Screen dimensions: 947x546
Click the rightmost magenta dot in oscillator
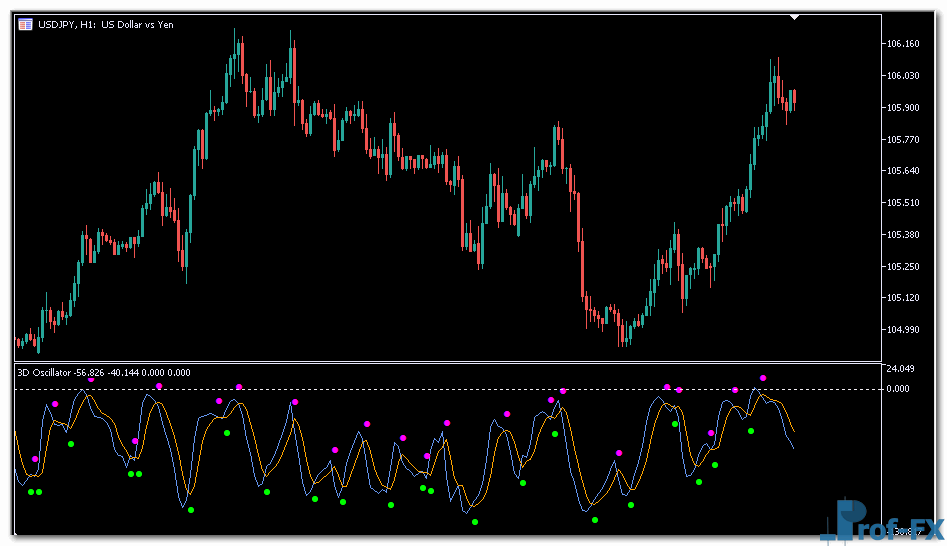[763, 378]
